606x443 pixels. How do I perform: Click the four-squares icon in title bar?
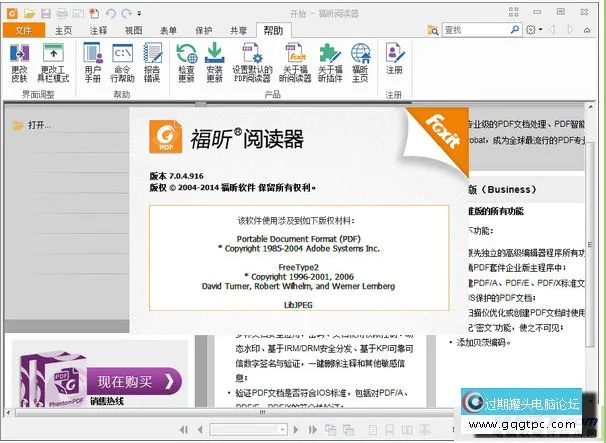[x=514, y=12]
